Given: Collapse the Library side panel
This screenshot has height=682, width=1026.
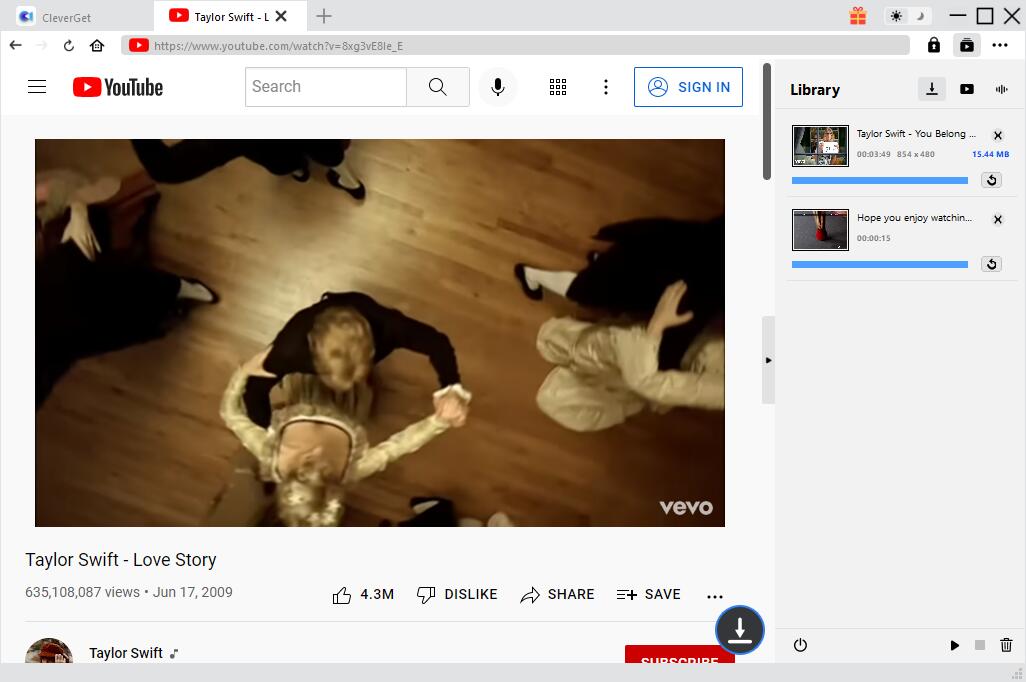Looking at the screenshot, I should 768,360.
